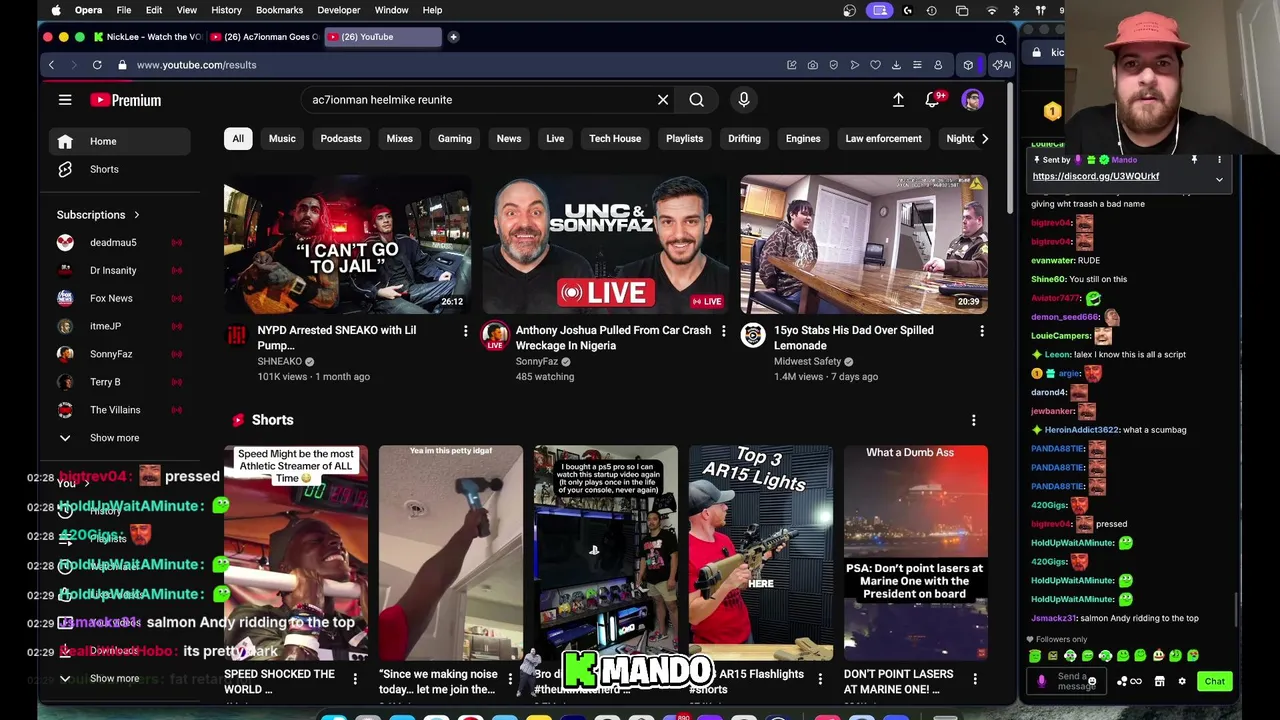Screen dimensions: 1280x720
Task: Open options for 15yo Stabs His Dad video
Action: 981,331
